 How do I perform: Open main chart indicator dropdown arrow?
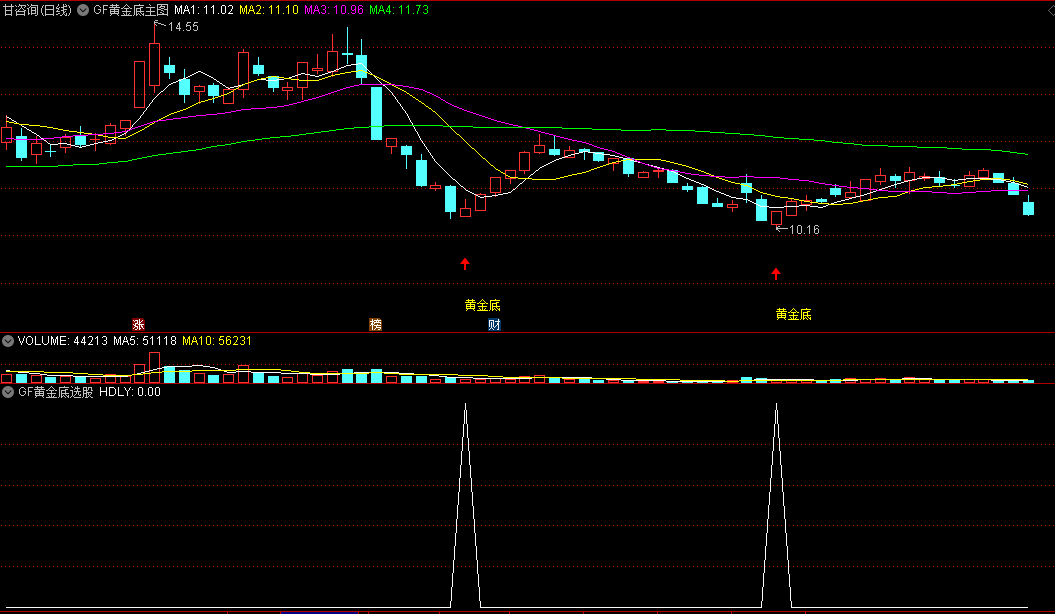coord(83,10)
